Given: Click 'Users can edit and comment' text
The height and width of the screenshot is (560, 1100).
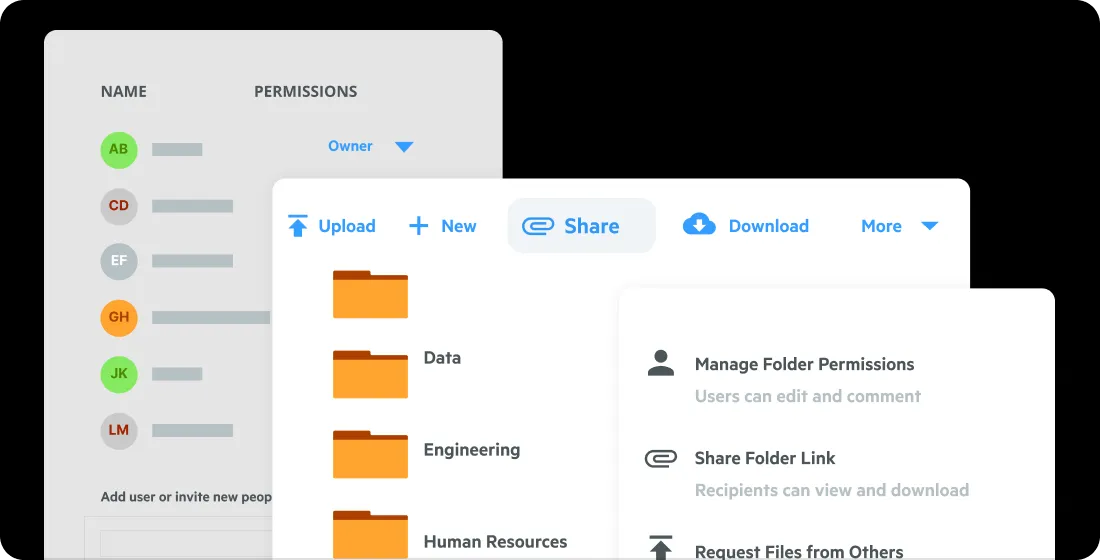Looking at the screenshot, I should click(807, 396).
